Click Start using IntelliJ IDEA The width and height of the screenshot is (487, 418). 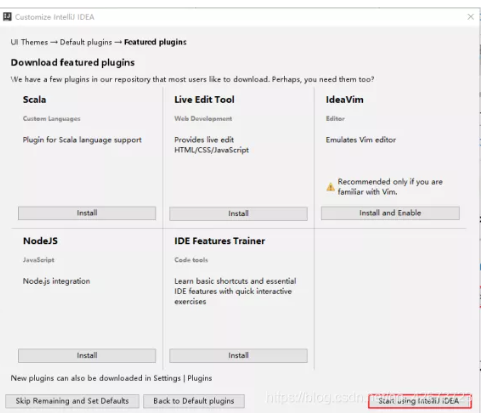tap(420, 401)
